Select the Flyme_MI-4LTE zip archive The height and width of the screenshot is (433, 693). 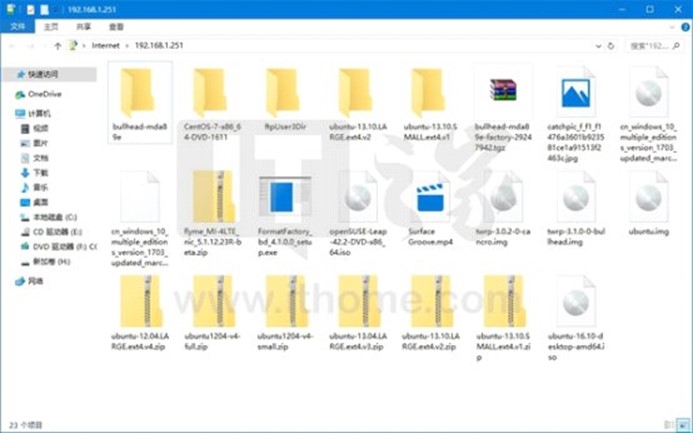tap(211, 199)
